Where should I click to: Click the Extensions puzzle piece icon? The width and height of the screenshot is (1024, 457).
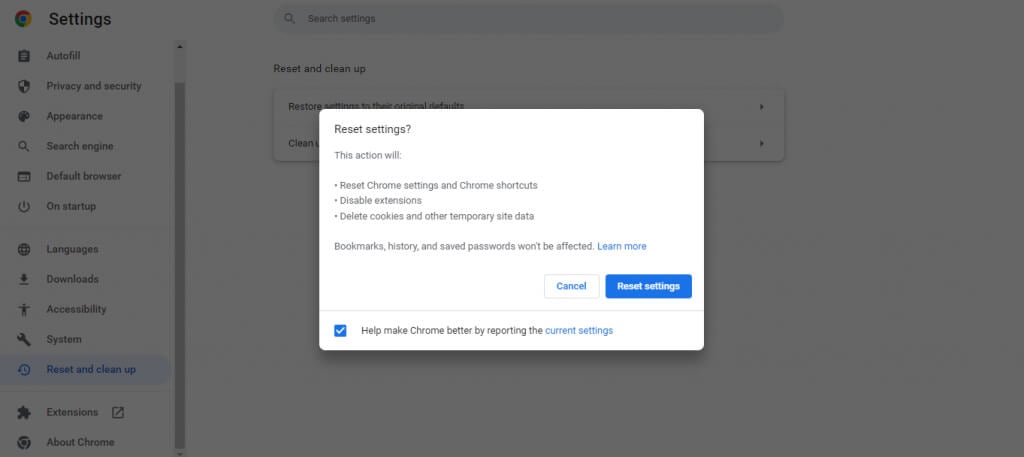point(24,412)
